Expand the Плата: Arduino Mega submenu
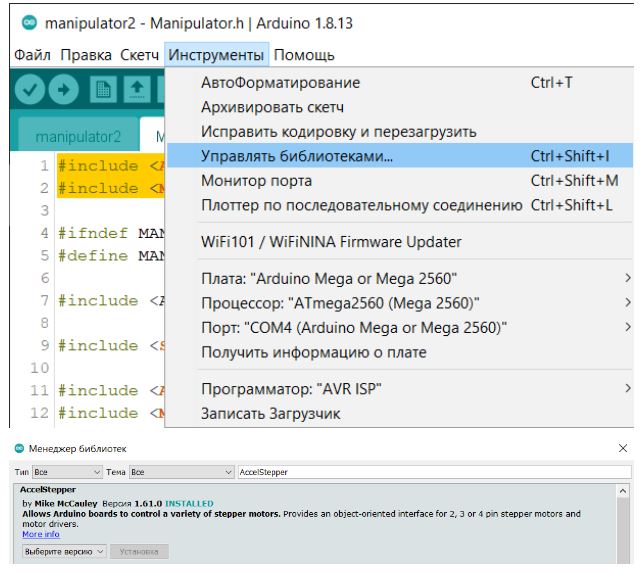 [399, 279]
